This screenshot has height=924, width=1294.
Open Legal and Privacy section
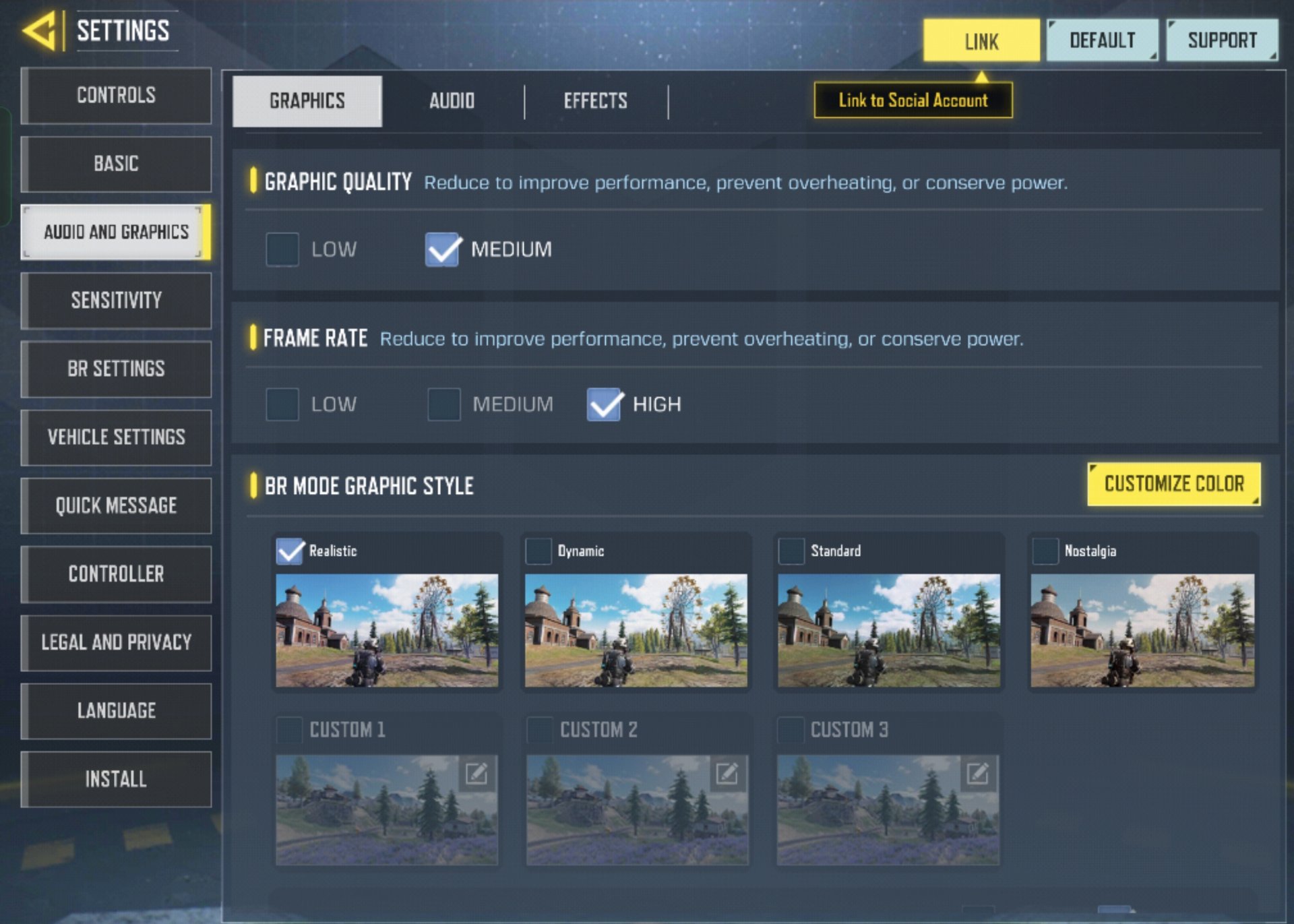[x=116, y=642]
